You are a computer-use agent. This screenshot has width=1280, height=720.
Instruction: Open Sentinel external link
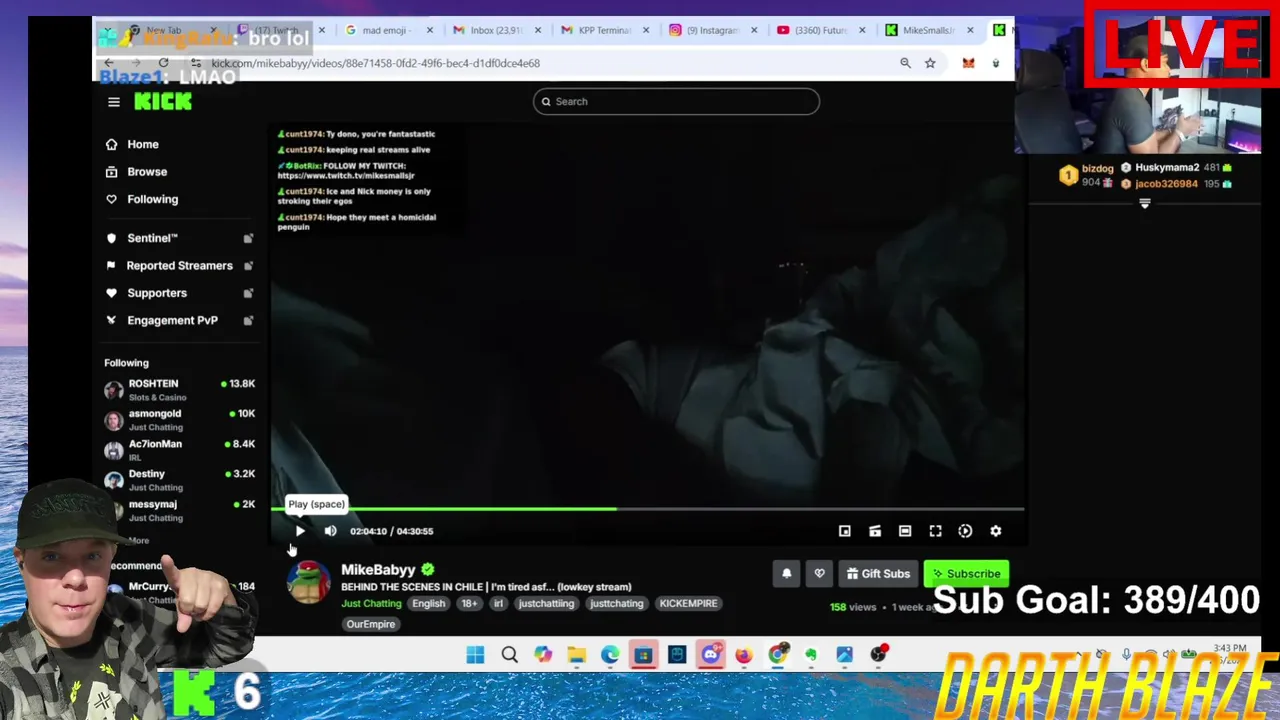pos(179,238)
